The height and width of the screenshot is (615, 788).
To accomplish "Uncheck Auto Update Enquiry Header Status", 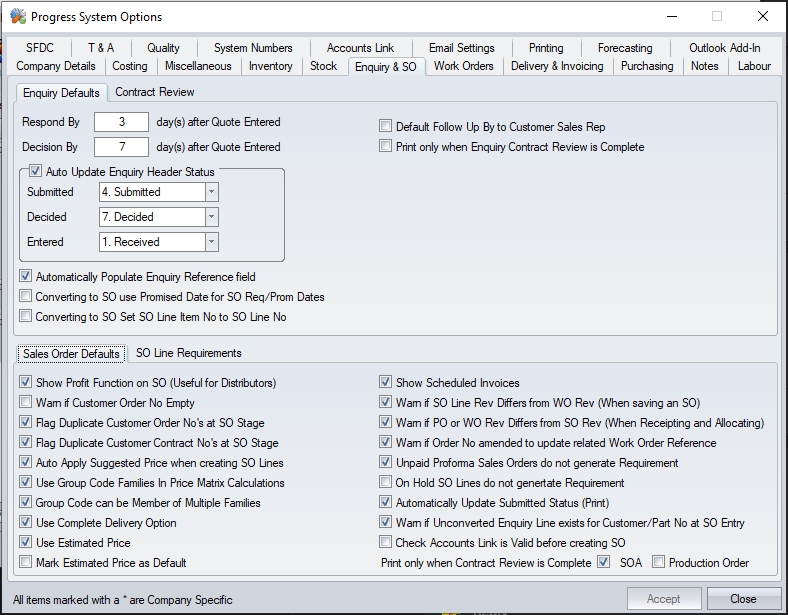I will point(36,172).
